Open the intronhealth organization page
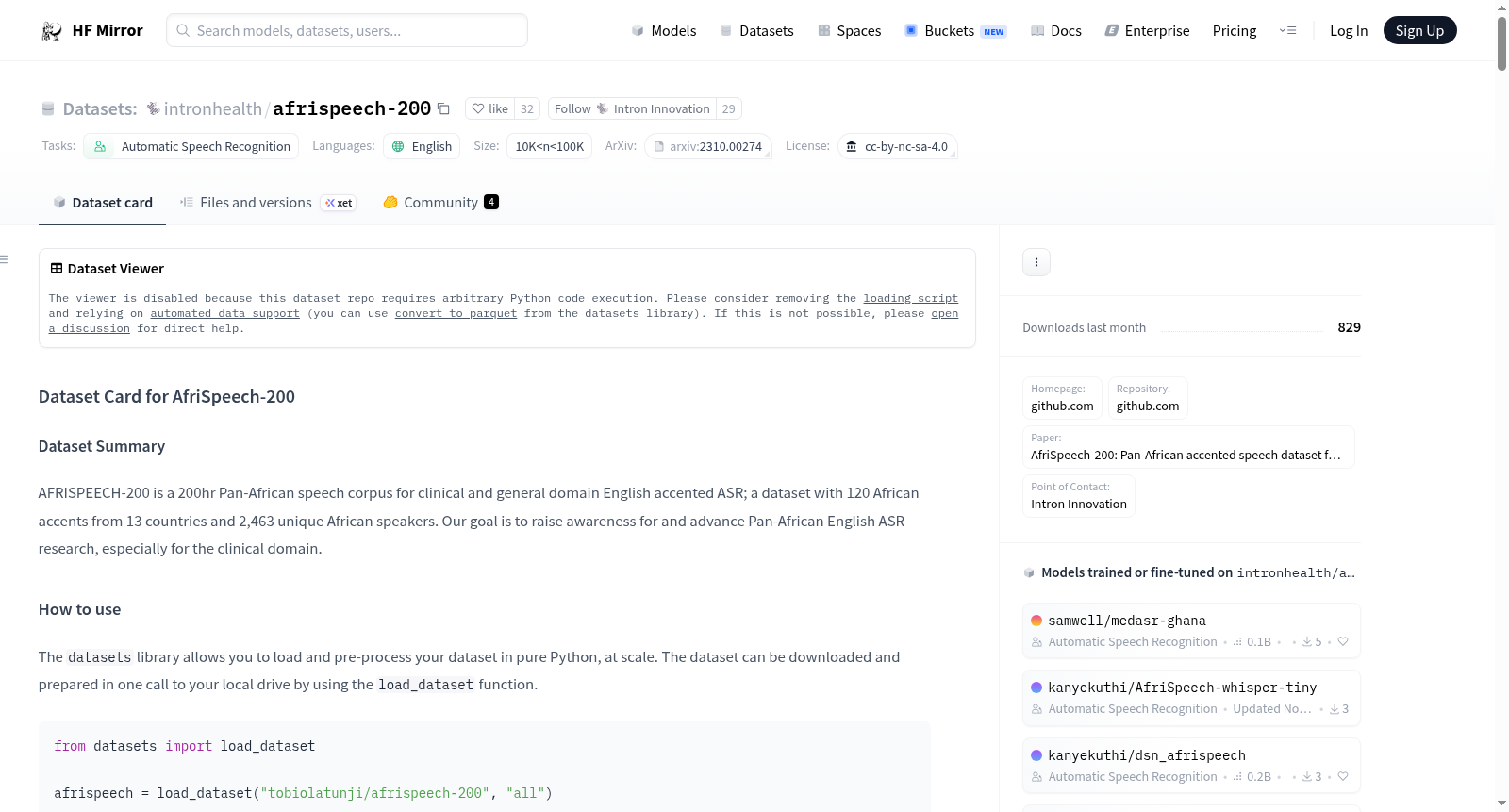 click(212, 108)
